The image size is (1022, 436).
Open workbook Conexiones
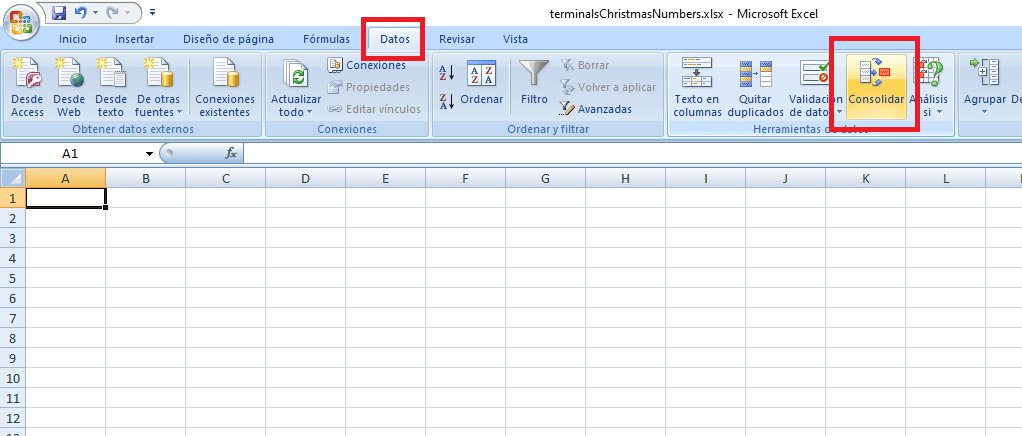click(366, 65)
